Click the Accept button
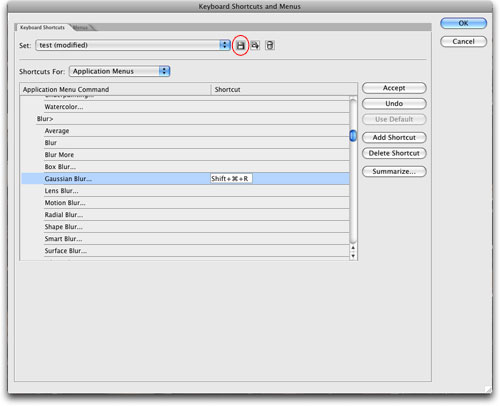 pos(394,88)
